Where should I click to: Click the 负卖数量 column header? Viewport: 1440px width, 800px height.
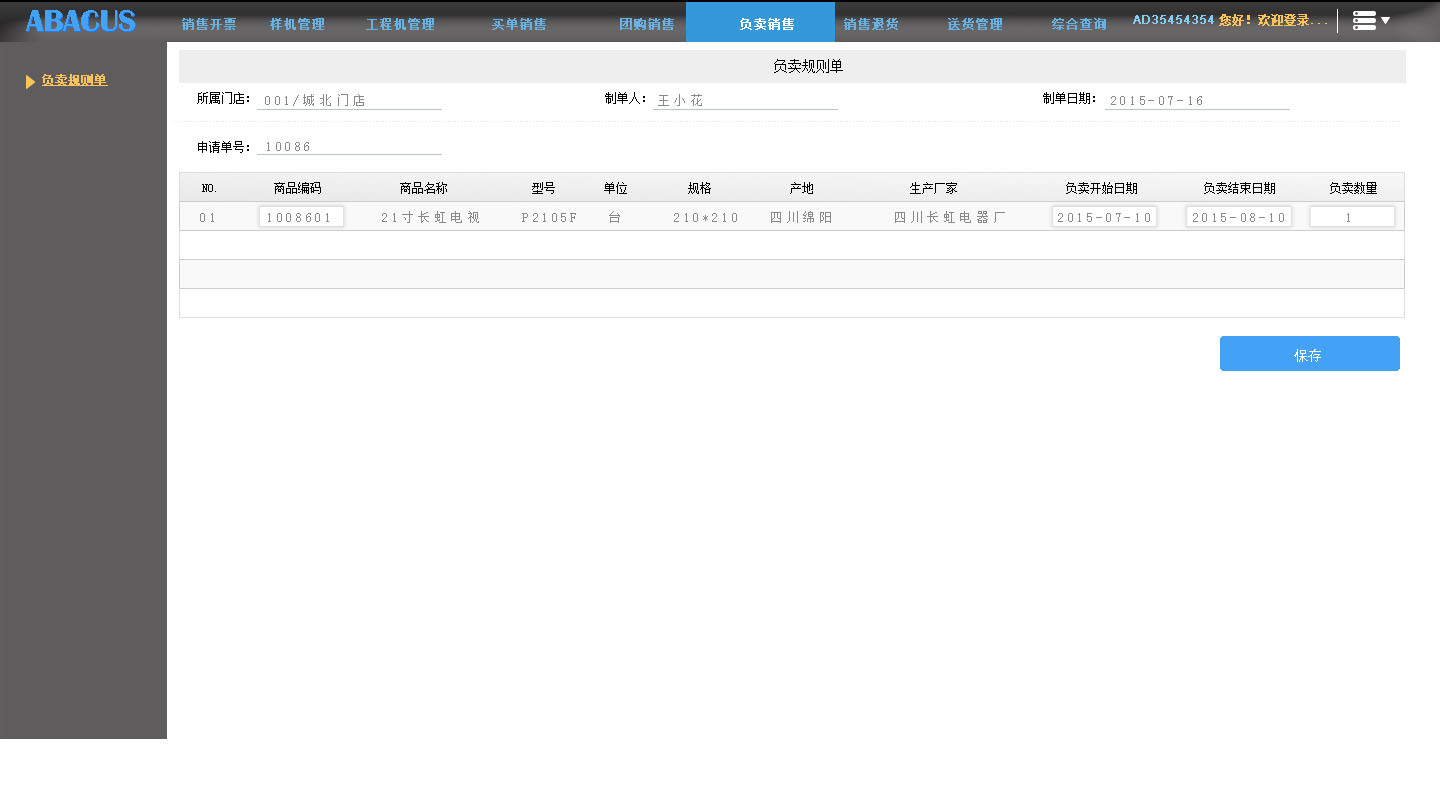point(1353,188)
